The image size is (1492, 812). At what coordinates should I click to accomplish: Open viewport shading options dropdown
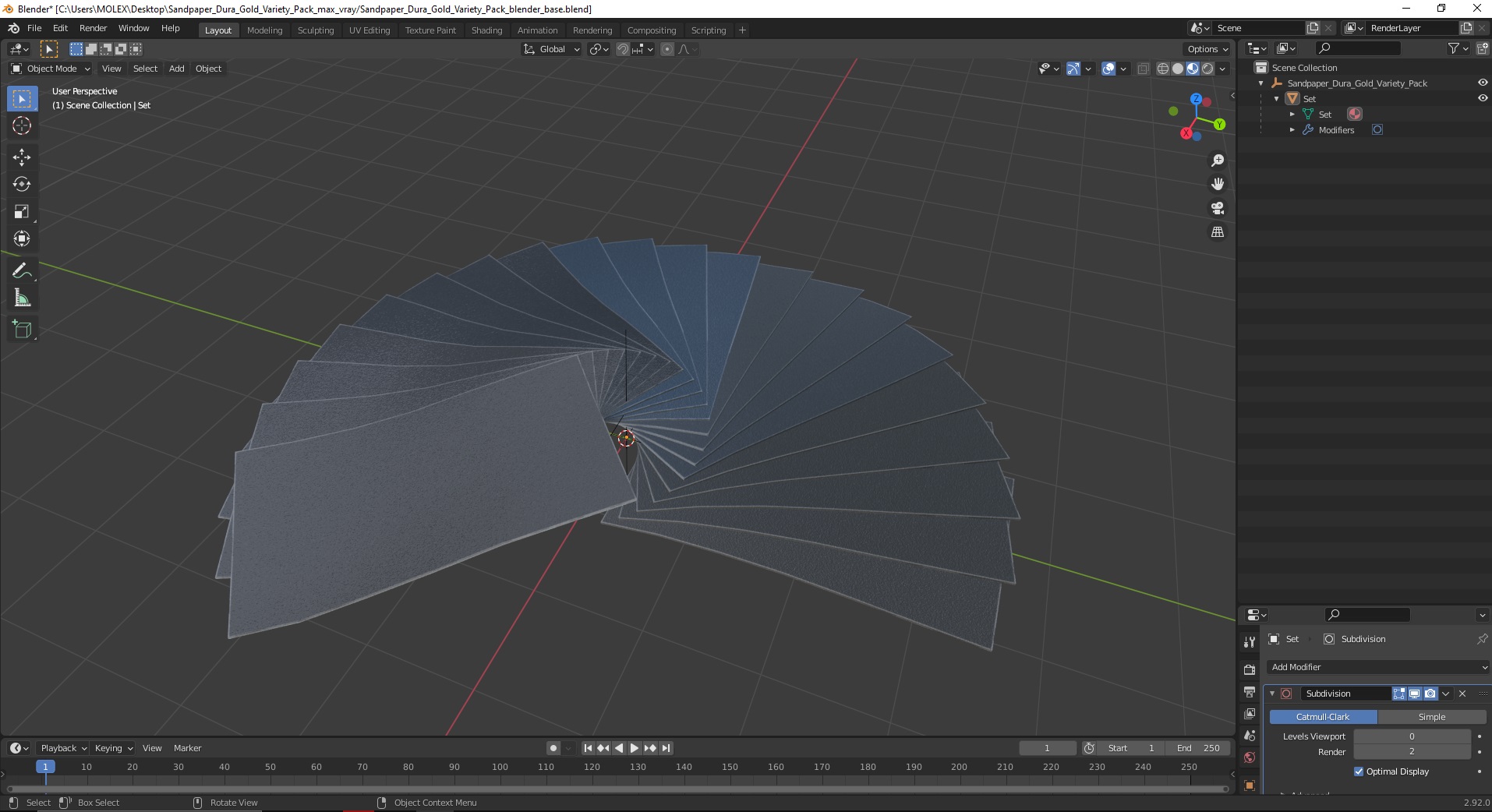pos(1222,69)
